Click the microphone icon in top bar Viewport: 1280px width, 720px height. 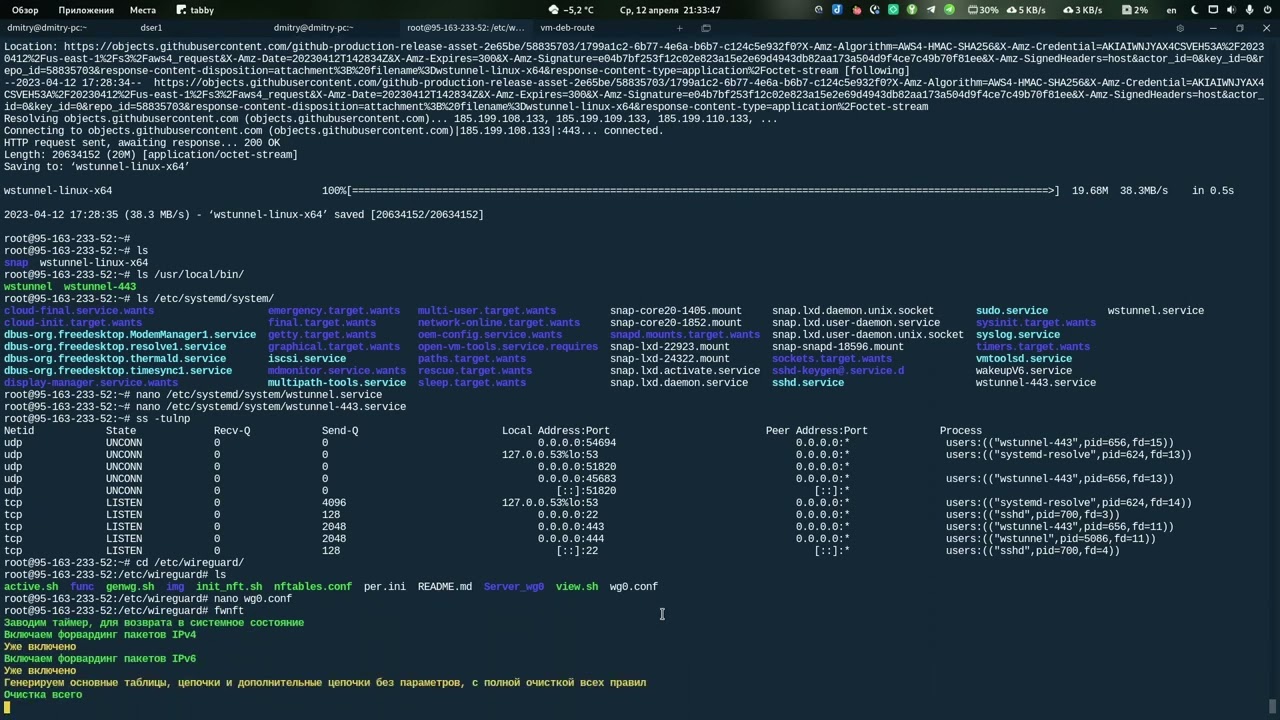1249,10
